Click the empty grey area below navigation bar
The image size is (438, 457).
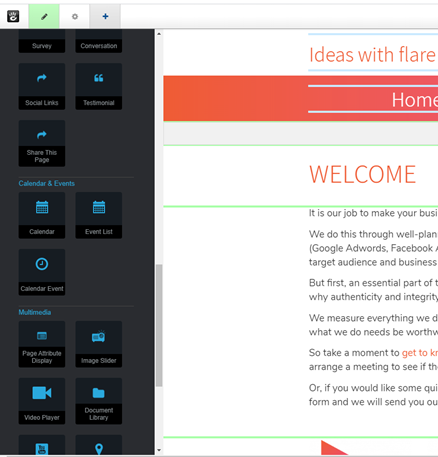pyautogui.click(x=301, y=133)
